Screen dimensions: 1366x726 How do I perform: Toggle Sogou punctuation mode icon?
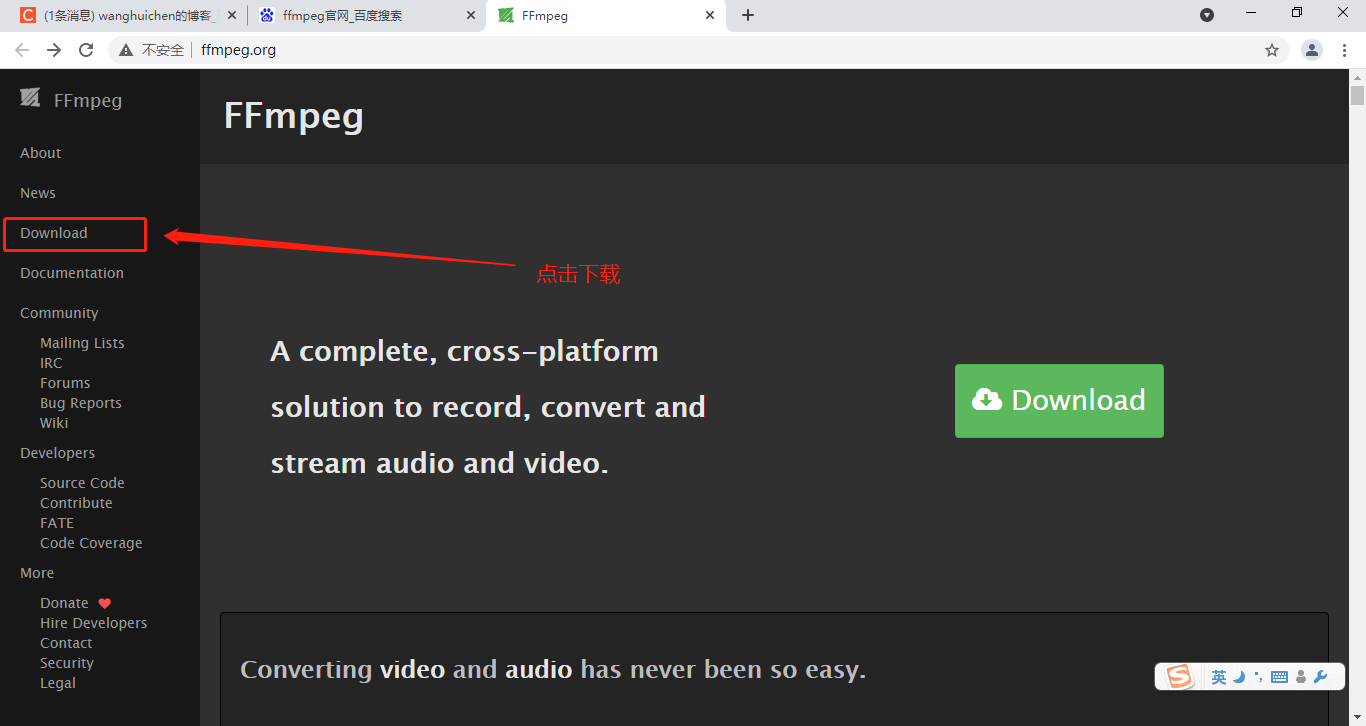coord(1258,677)
